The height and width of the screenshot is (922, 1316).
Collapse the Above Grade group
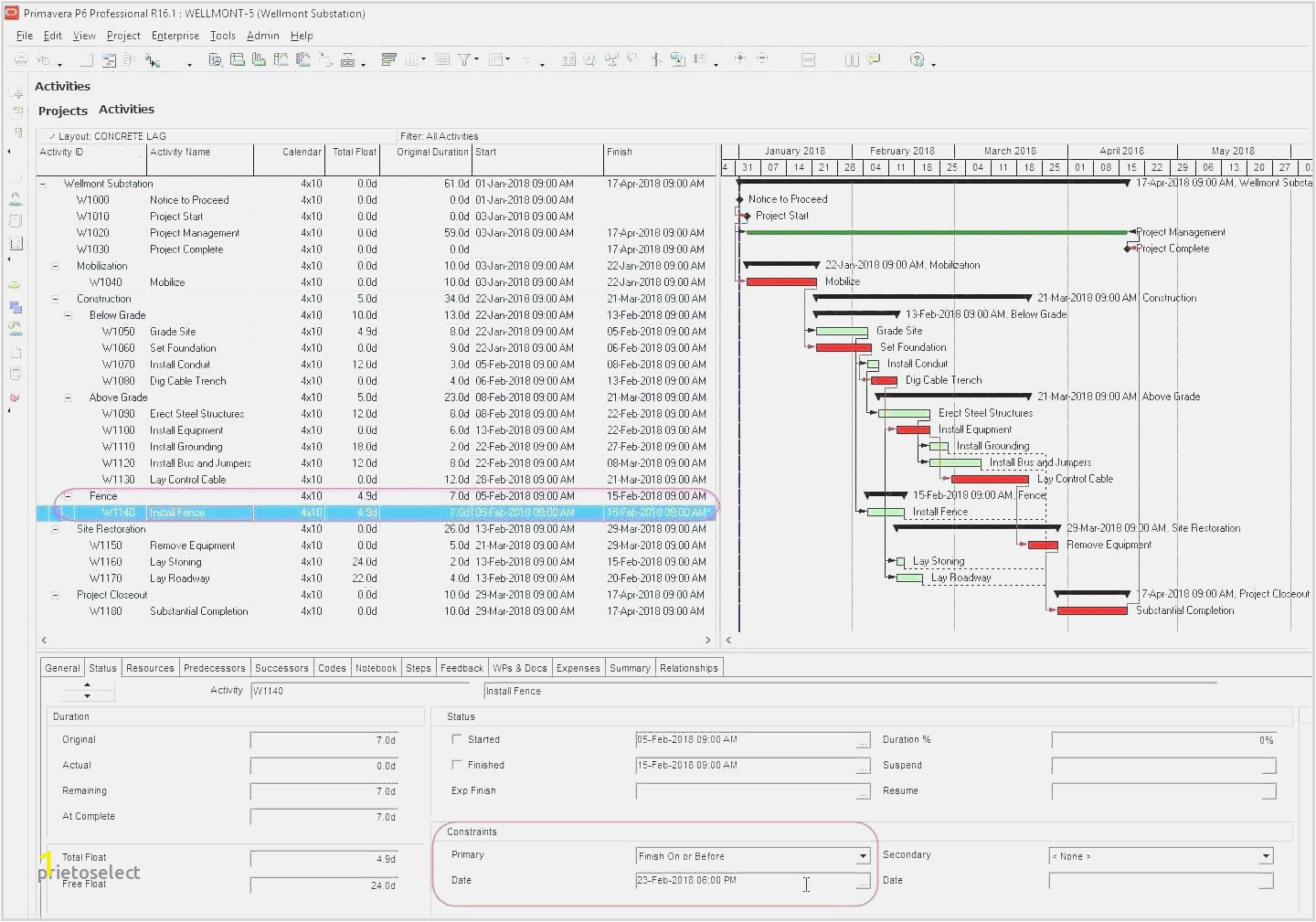pyautogui.click(x=68, y=397)
